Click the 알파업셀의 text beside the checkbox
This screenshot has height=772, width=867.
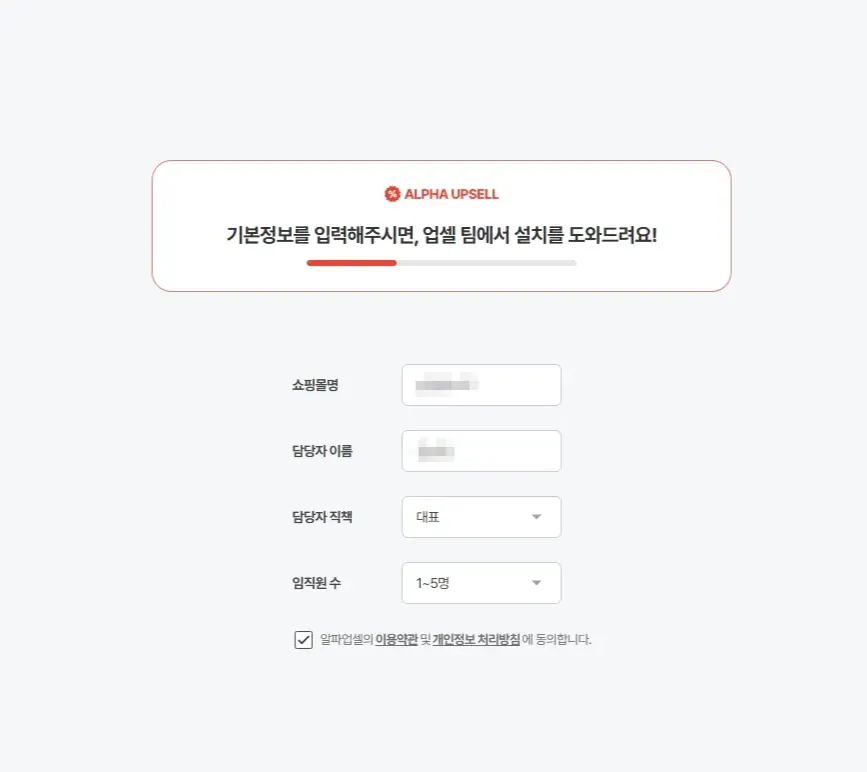pyautogui.click(x=347, y=640)
